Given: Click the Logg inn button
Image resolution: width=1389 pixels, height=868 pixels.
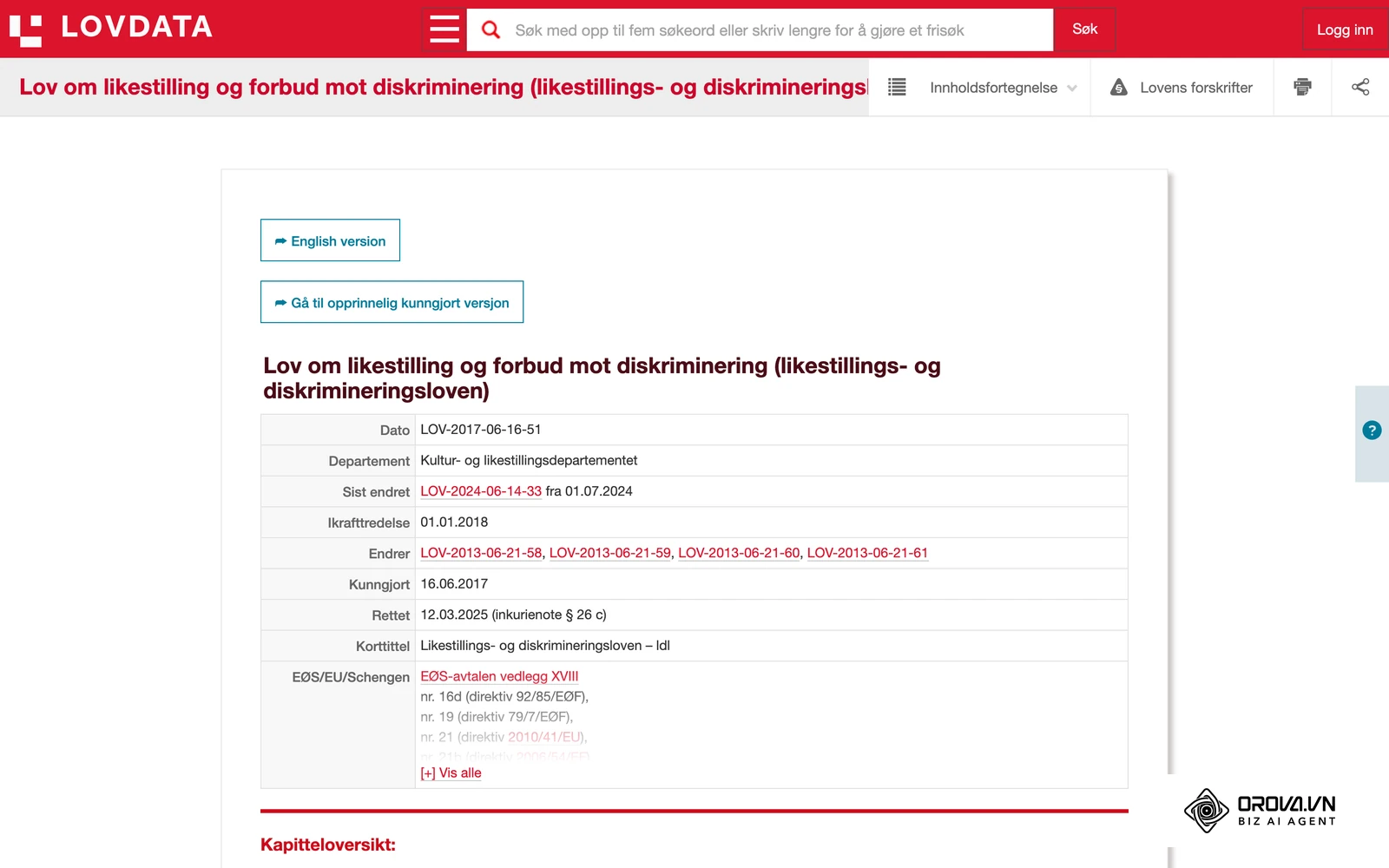Looking at the screenshot, I should coord(1345,30).
